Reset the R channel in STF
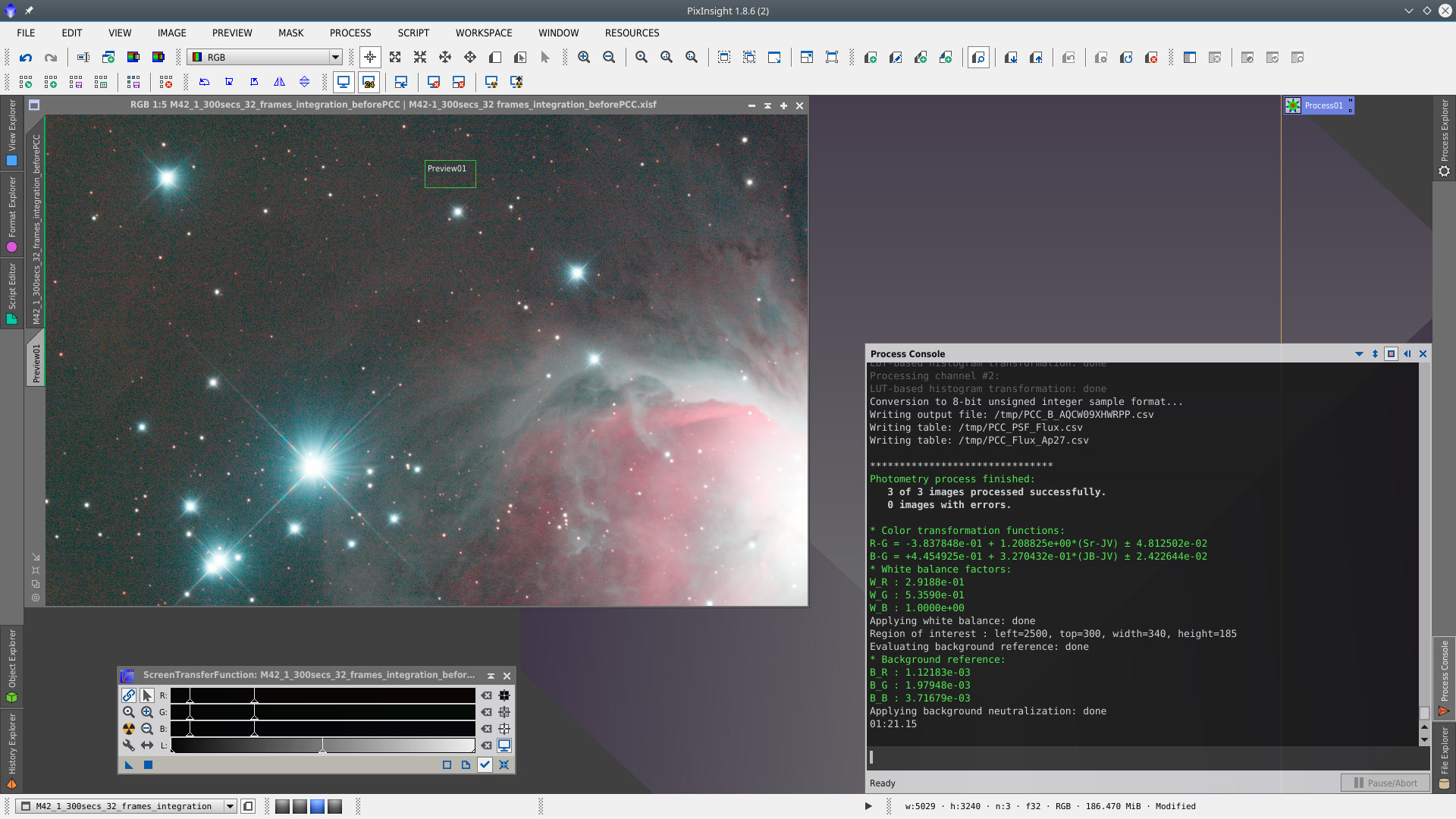The image size is (1456, 819). click(x=486, y=695)
